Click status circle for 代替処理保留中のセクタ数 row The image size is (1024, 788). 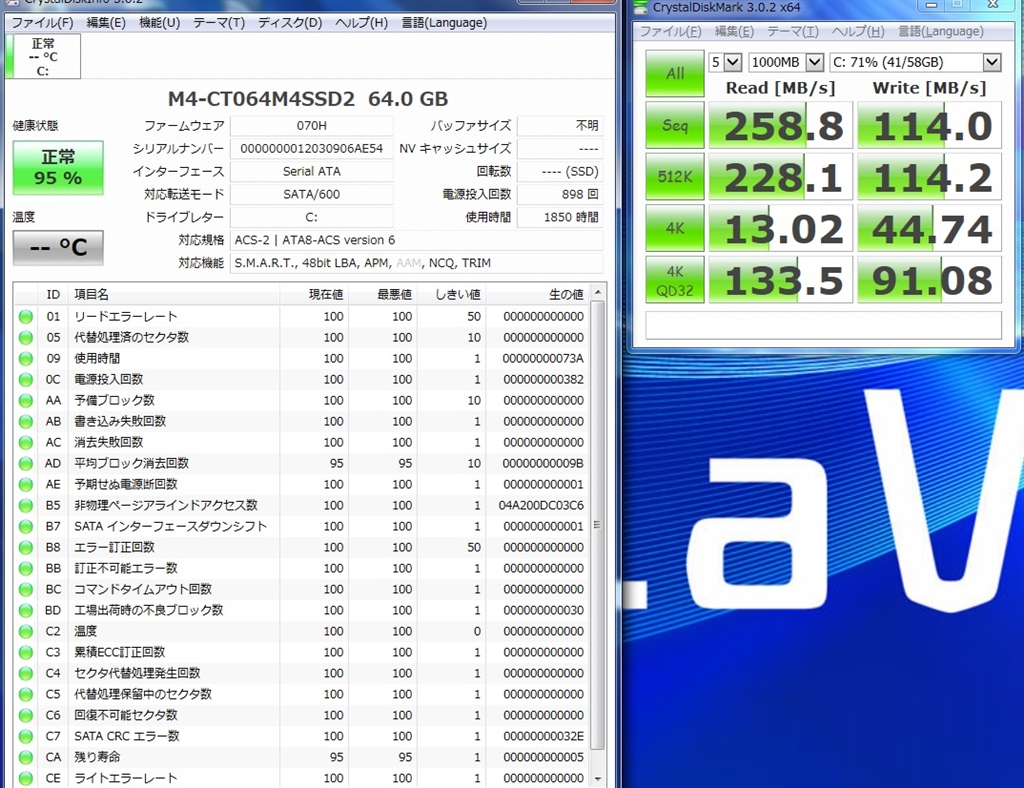click(25, 694)
